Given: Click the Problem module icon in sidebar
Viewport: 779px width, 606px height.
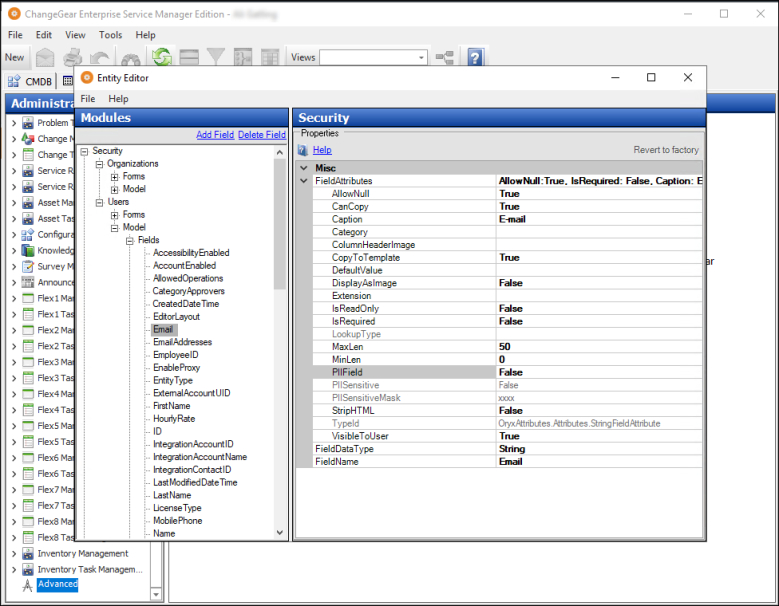Looking at the screenshot, I should 28,123.
